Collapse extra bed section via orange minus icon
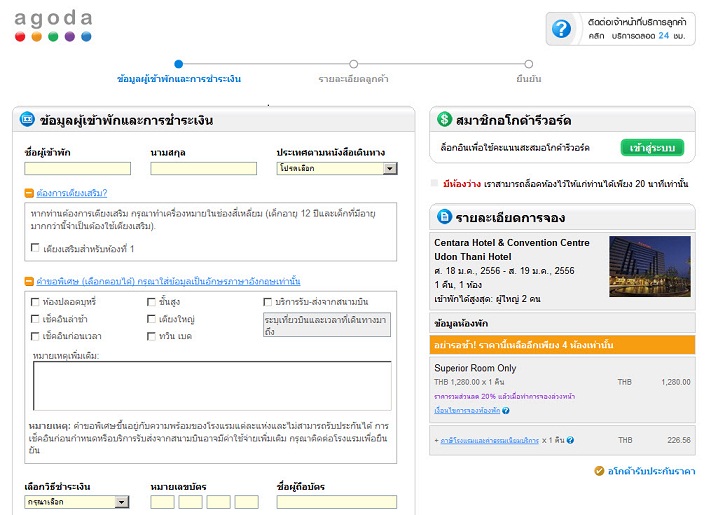The image size is (718, 515). tap(29, 193)
